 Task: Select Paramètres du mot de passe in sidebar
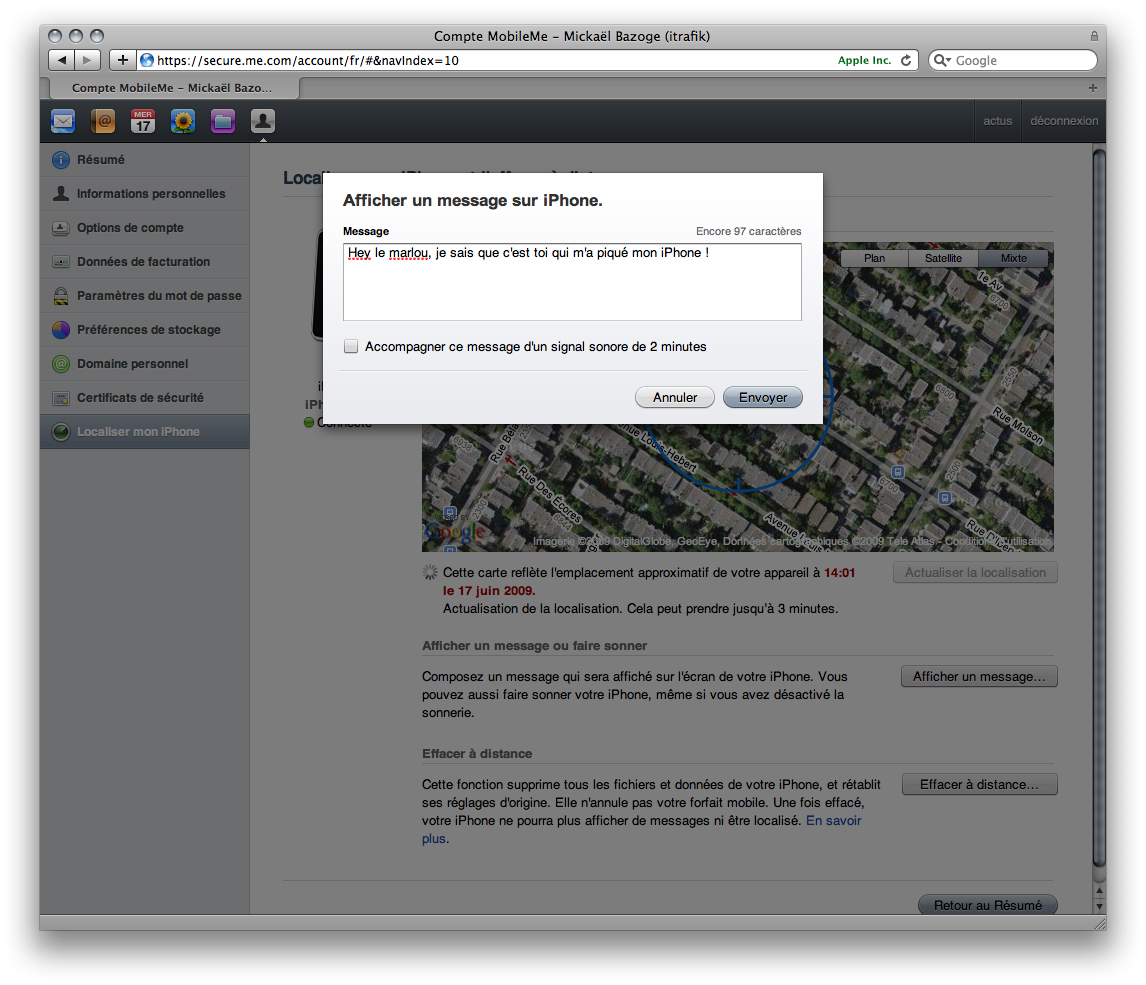[145, 296]
